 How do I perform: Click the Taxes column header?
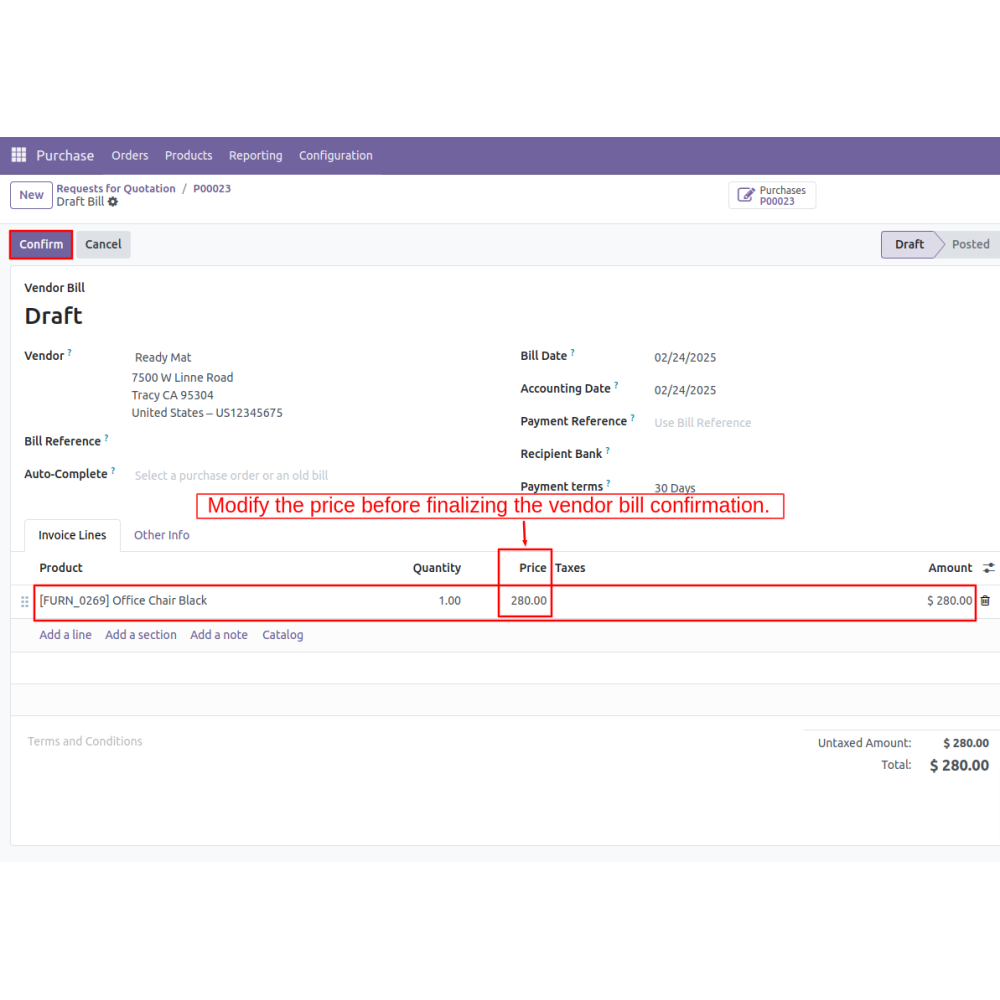pos(570,568)
